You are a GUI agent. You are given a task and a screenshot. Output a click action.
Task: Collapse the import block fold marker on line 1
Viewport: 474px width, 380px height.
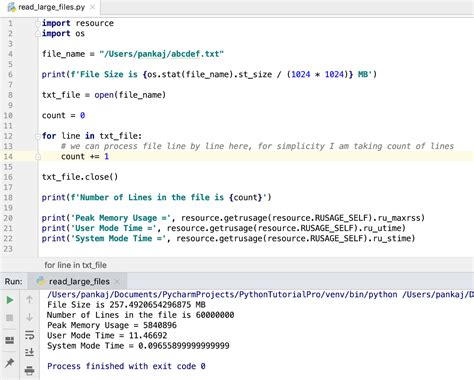point(38,23)
